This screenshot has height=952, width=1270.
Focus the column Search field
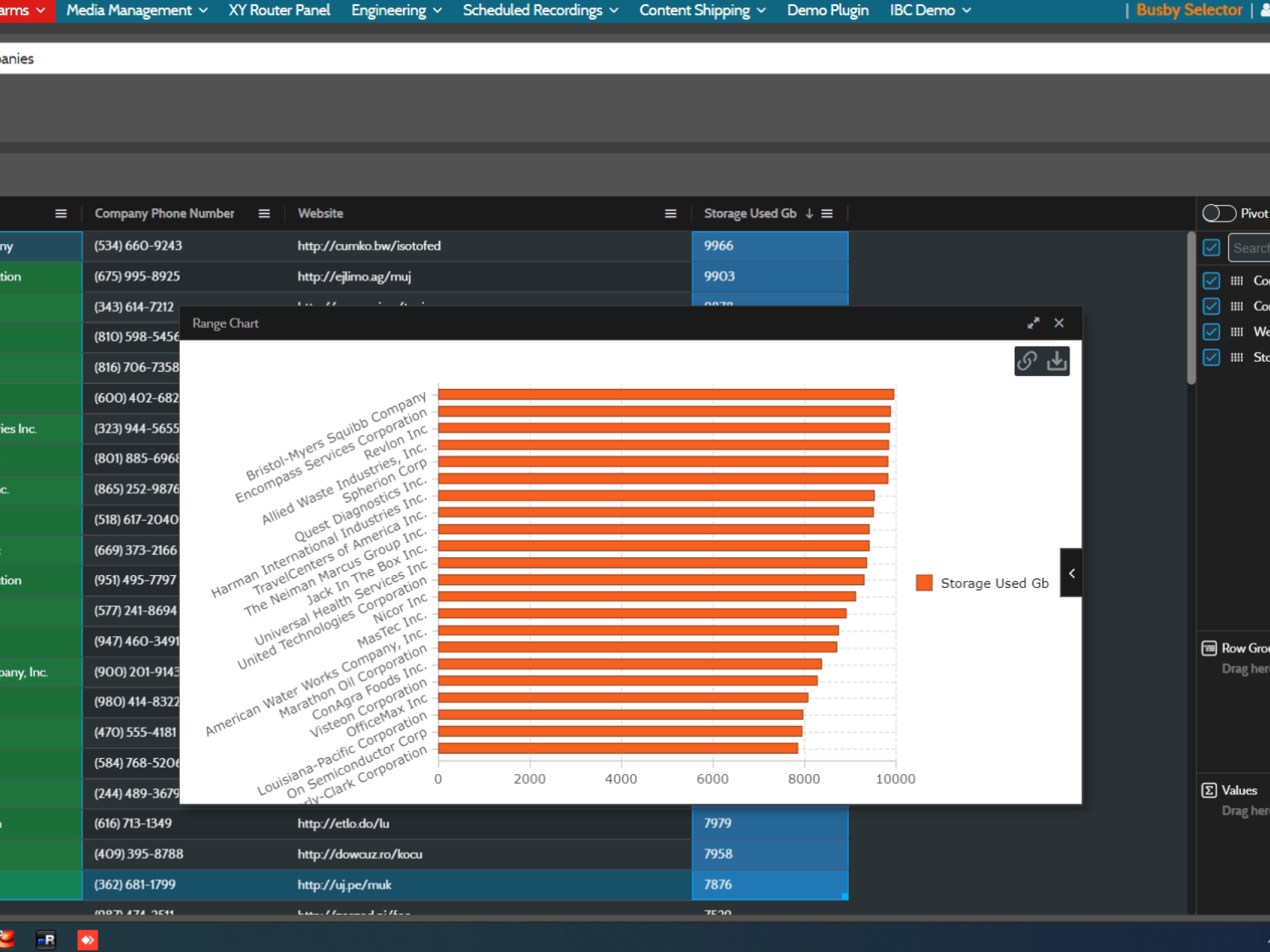click(x=1249, y=248)
